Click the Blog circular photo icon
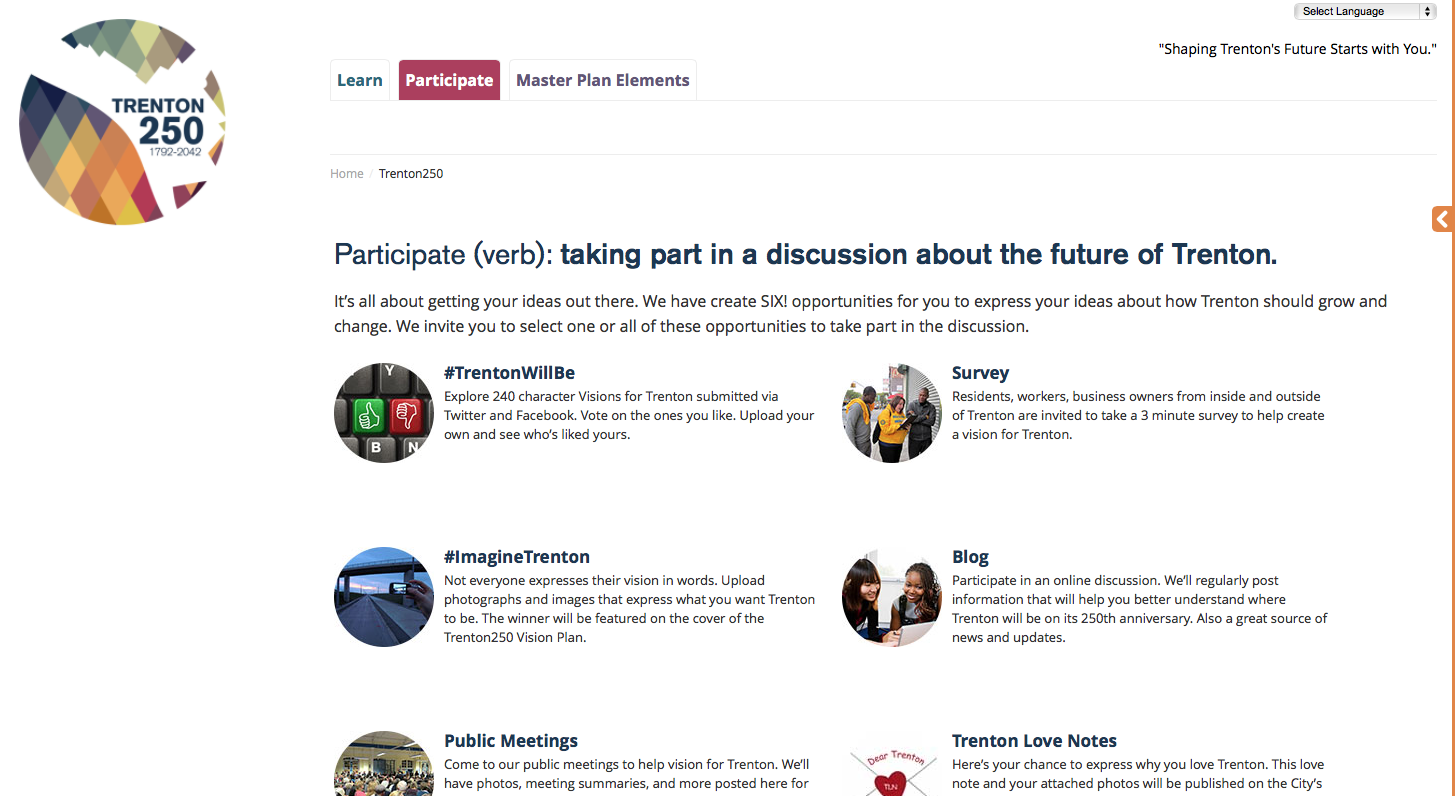Viewport: 1455px width, 796px height. pyautogui.click(x=892, y=597)
